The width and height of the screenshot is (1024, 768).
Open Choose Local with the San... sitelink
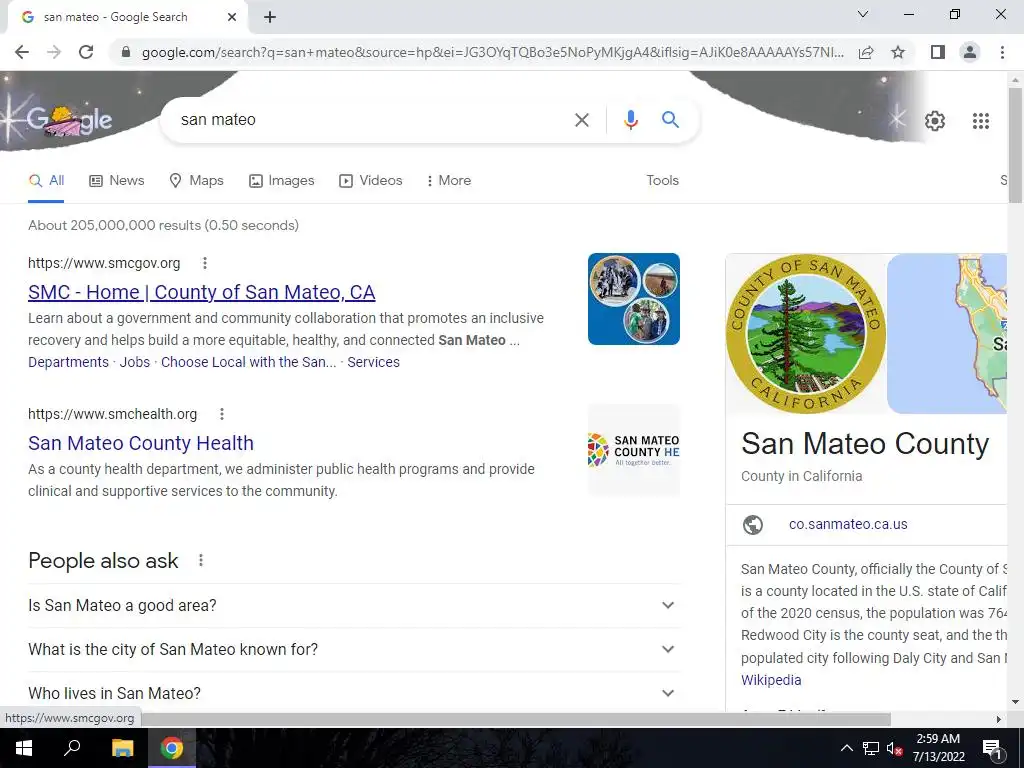[249, 362]
